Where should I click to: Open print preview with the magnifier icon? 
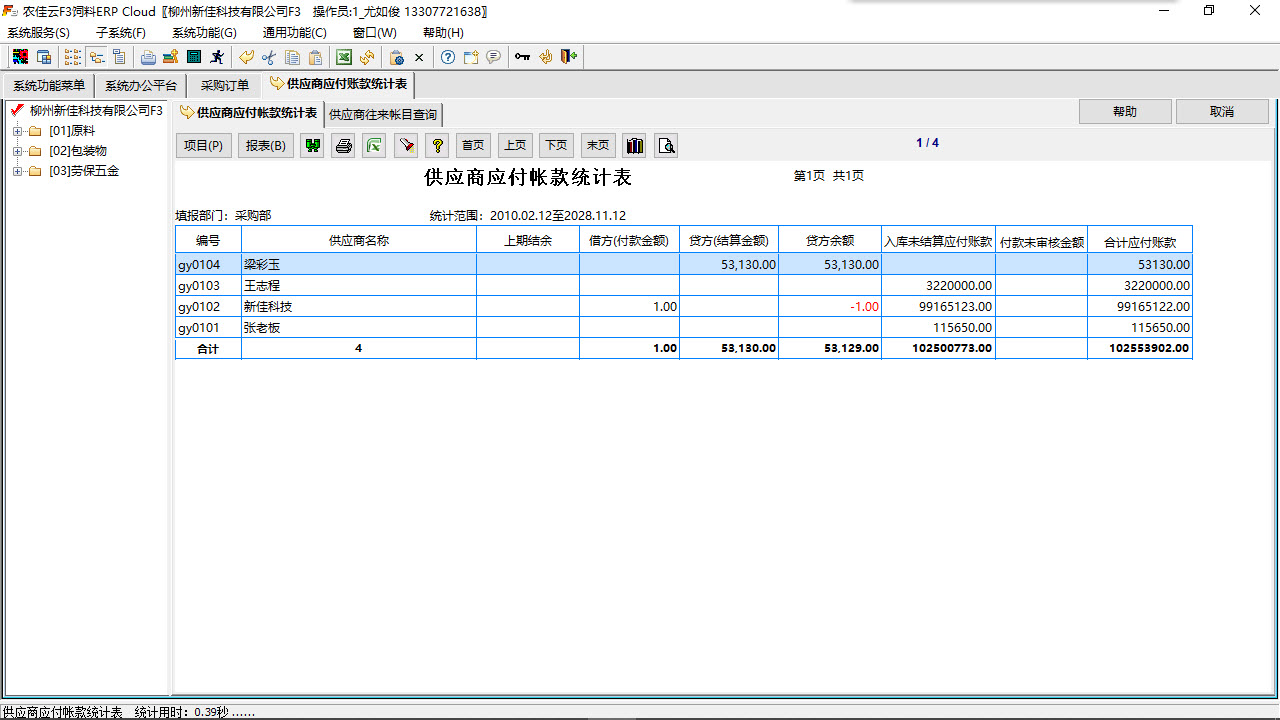665,145
